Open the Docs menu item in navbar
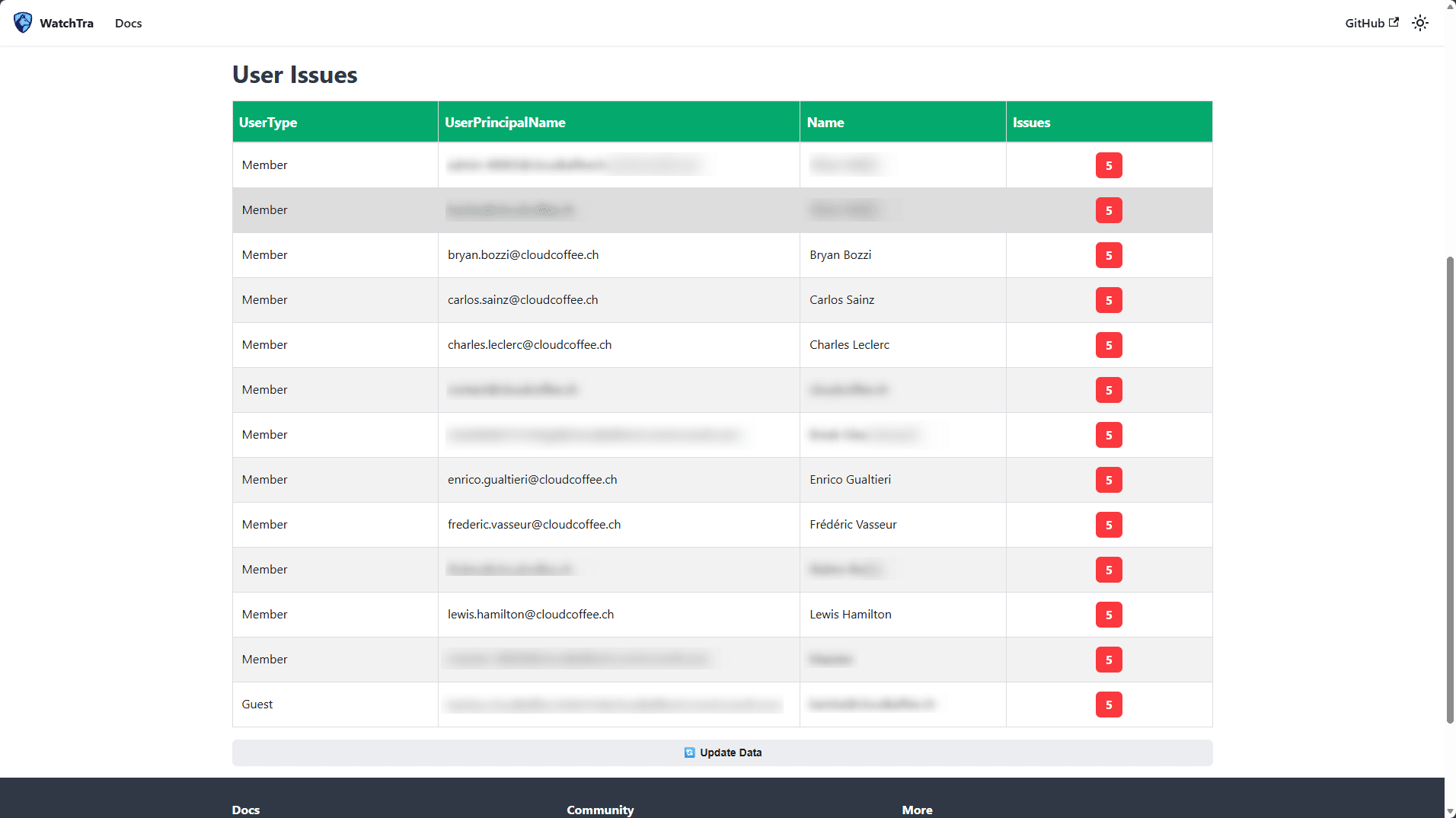The image size is (1456, 818). 128,23
